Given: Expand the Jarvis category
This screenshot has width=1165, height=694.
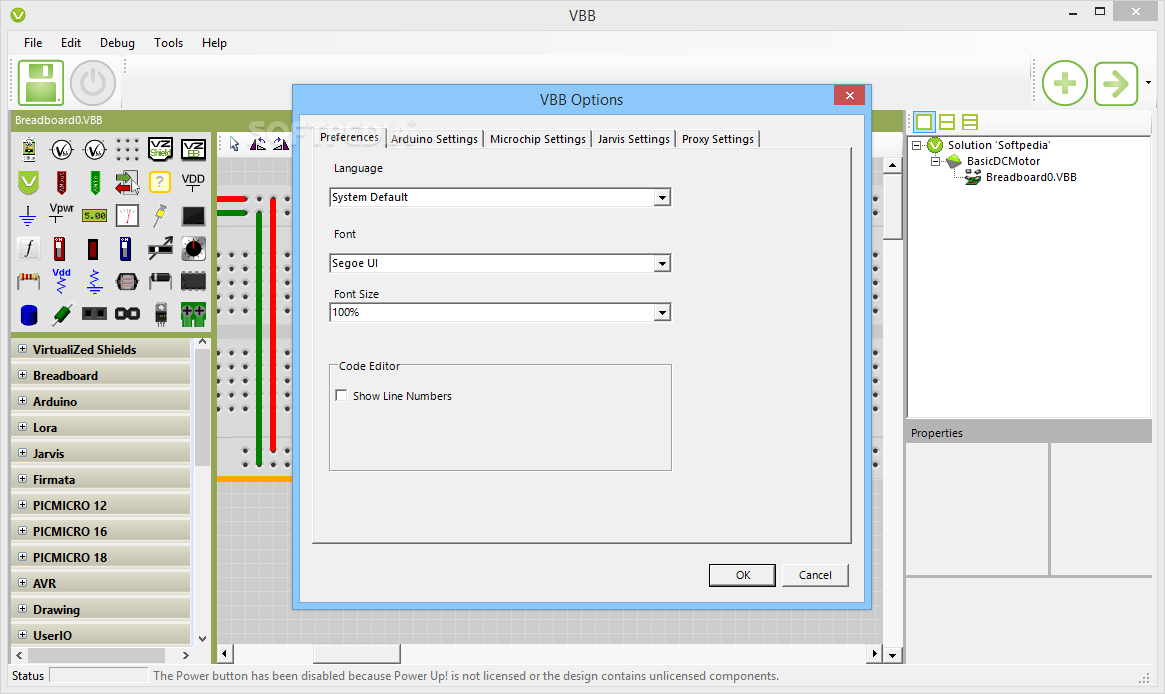Looking at the screenshot, I should (22, 453).
